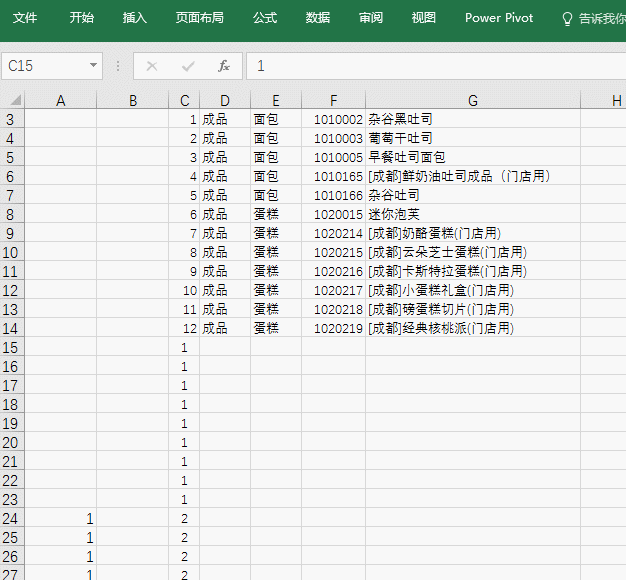Select row 15 header
The image size is (626, 580).
11,347
